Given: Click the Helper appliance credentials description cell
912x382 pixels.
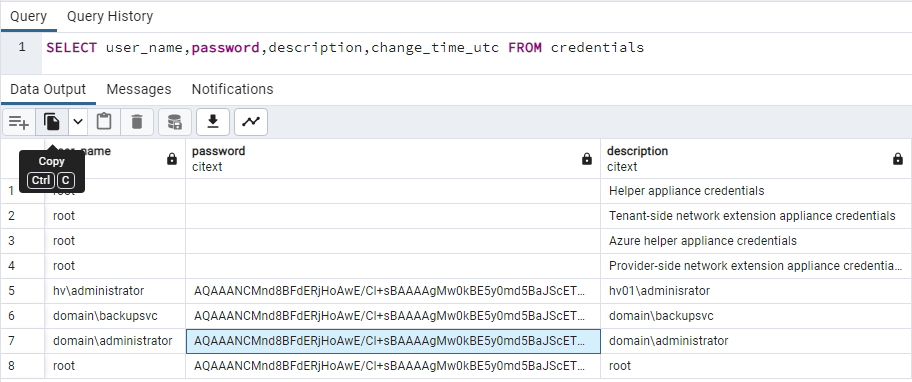Looking at the screenshot, I should [756, 191].
